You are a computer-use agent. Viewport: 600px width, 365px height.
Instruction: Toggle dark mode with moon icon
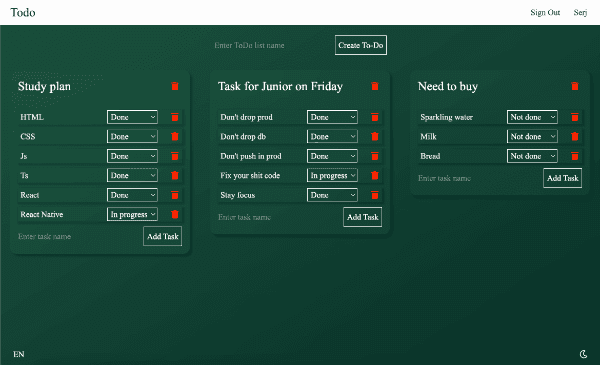(584, 354)
